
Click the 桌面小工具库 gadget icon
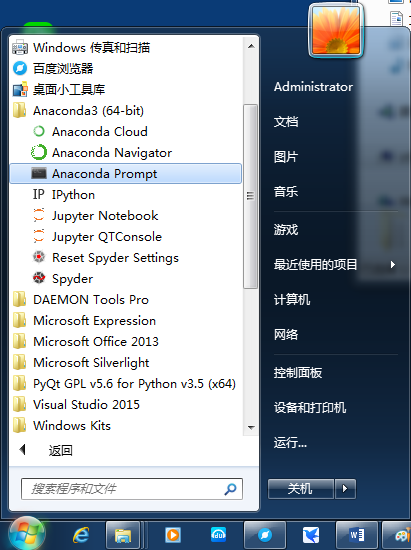click(20, 89)
